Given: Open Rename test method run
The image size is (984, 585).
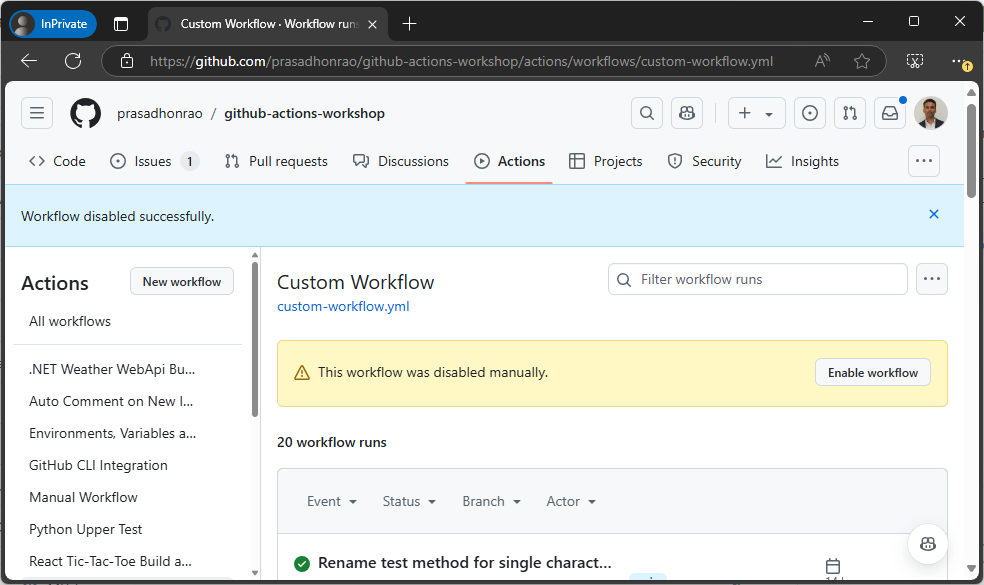Looking at the screenshot, I should point(464,562).
